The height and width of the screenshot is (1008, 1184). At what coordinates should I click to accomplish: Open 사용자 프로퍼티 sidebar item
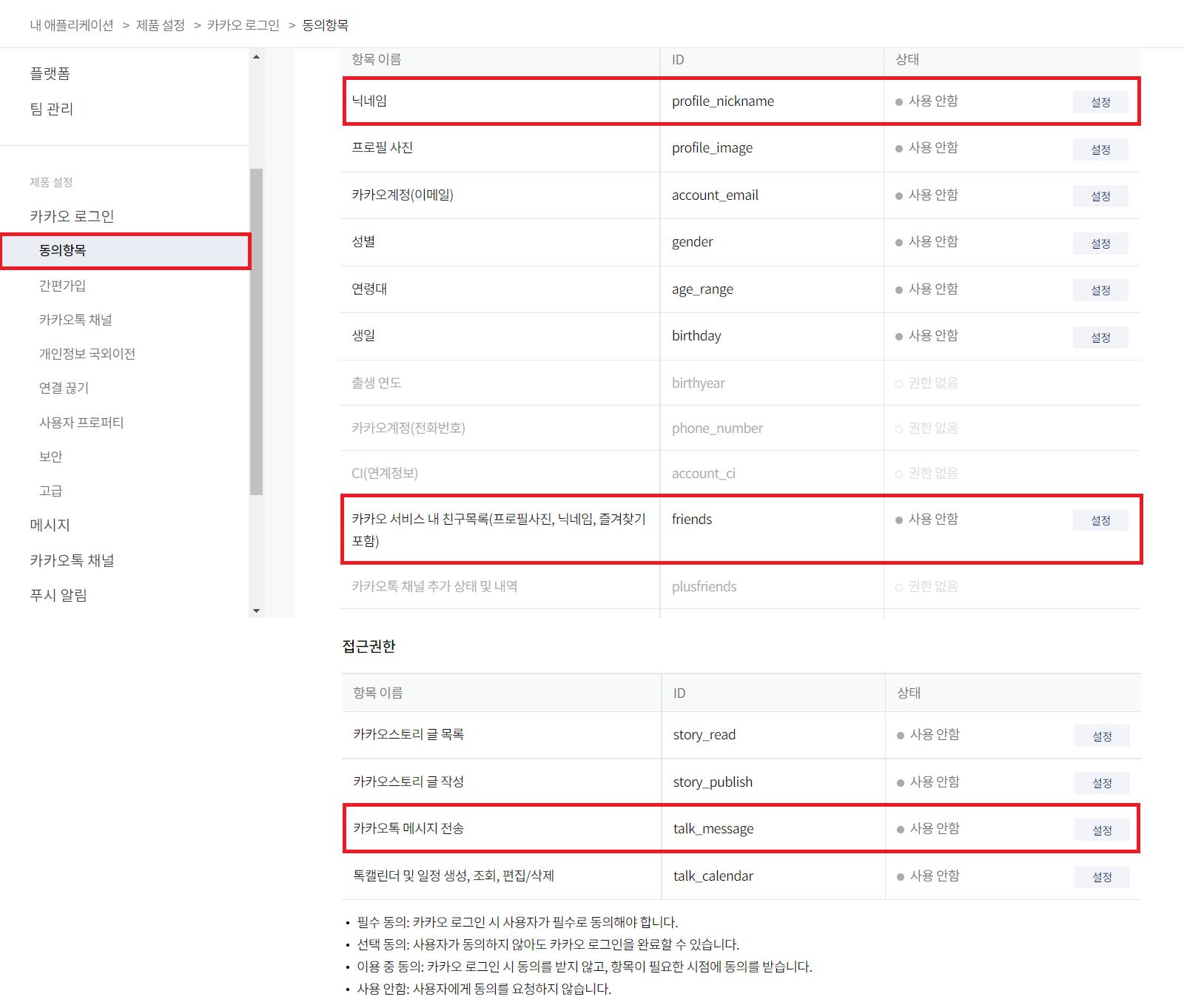pyautogui.click(x=81, y=423)
